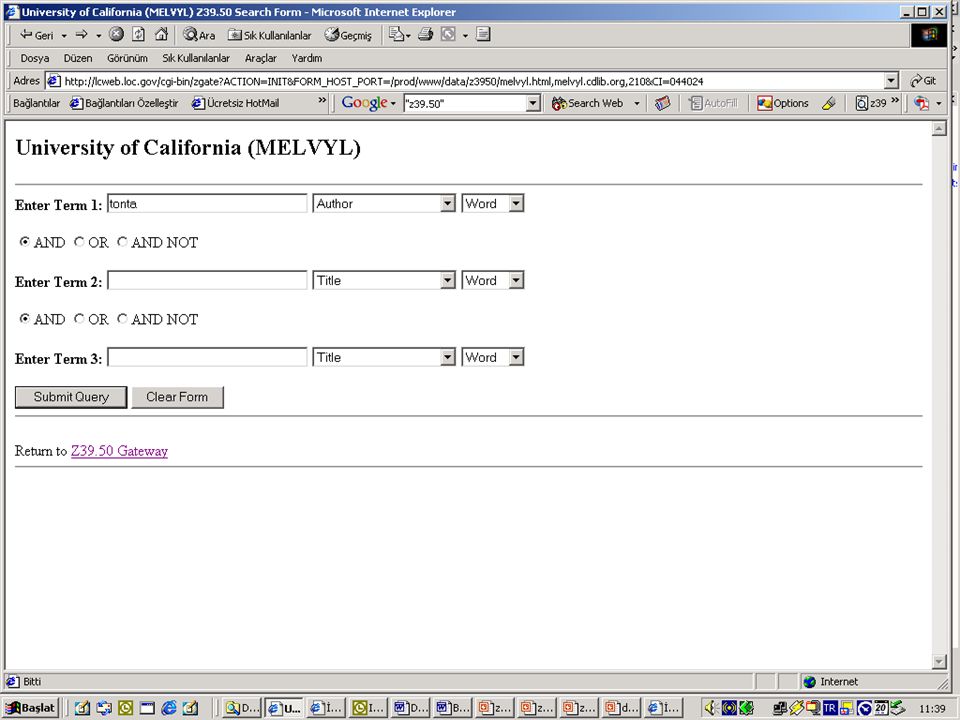This screenshot has height=720, width=960.
Task: Open Word dropdown for Term 3
Action: 493,357
